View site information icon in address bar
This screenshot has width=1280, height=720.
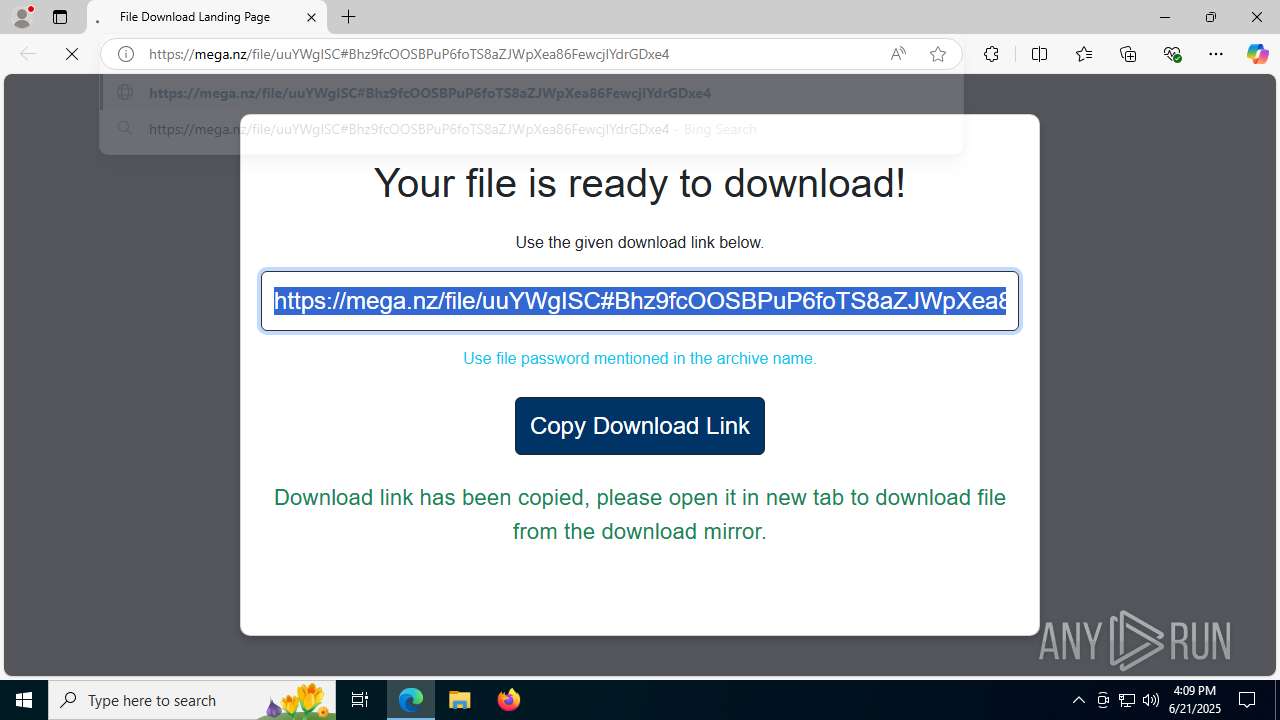point(126,54)
